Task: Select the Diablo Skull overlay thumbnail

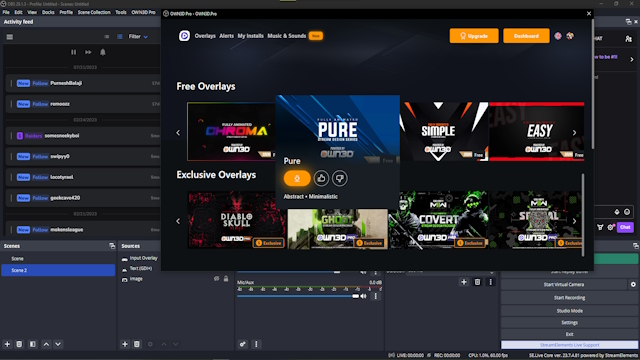Action: pos(237,220)
